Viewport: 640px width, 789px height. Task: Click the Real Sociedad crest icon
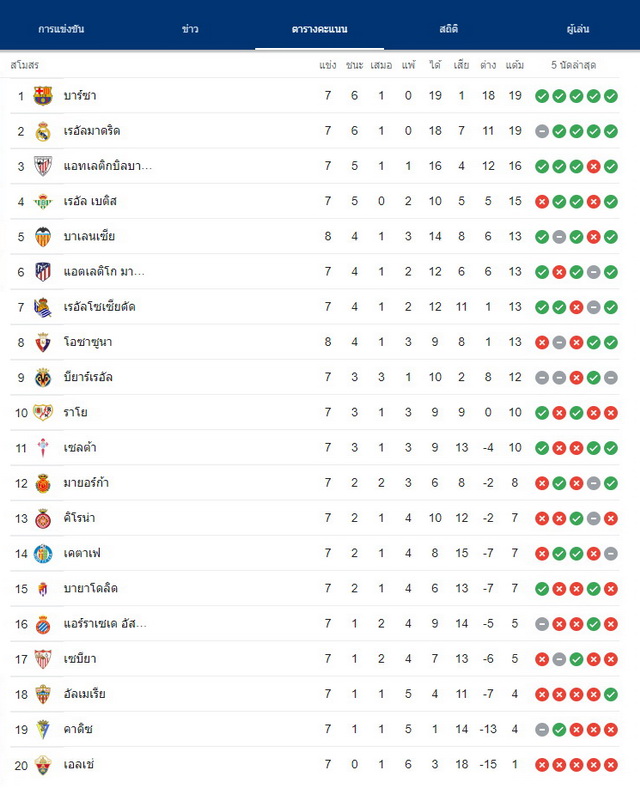43,307
